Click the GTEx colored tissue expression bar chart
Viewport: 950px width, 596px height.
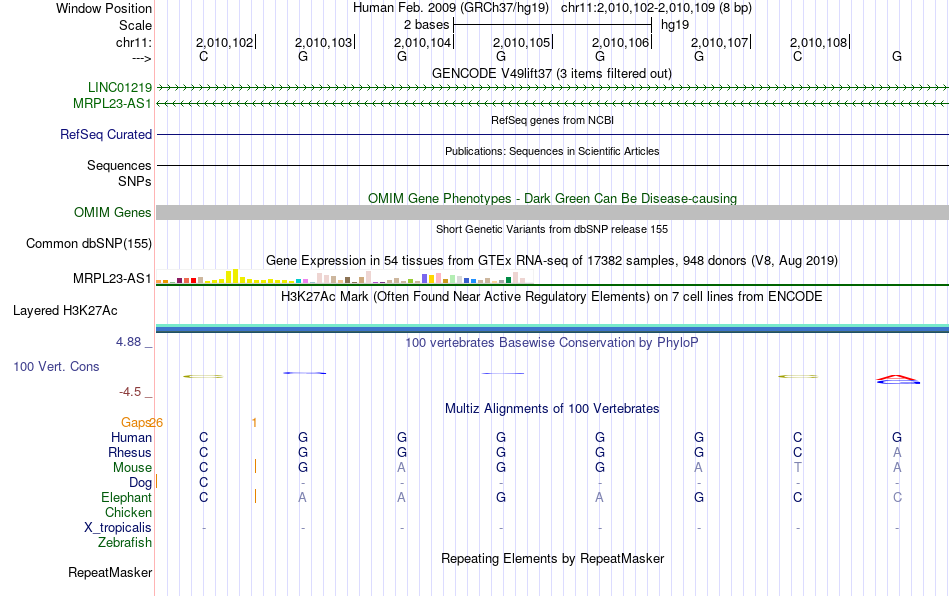click(x=344, y=277)
